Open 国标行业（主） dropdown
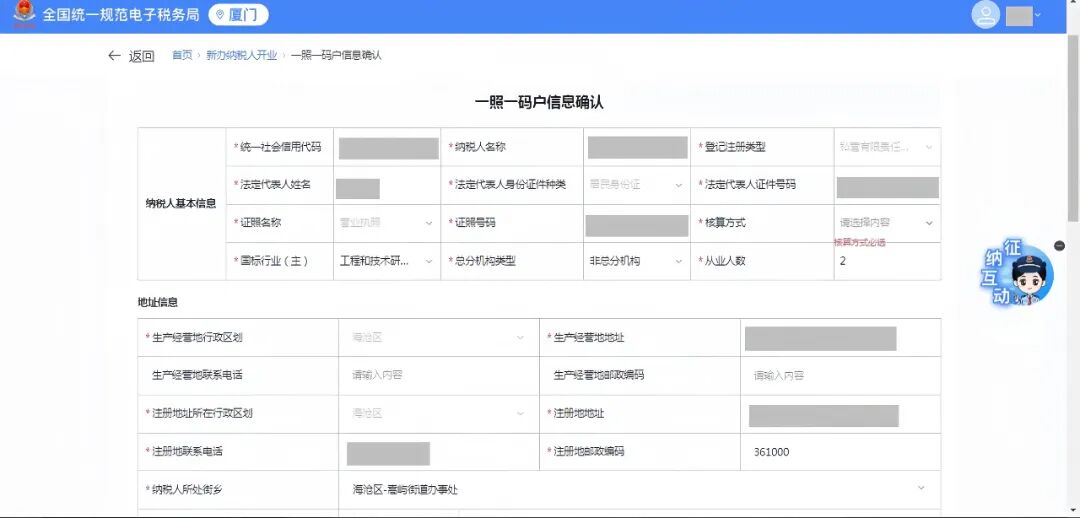 coord(386,261)
